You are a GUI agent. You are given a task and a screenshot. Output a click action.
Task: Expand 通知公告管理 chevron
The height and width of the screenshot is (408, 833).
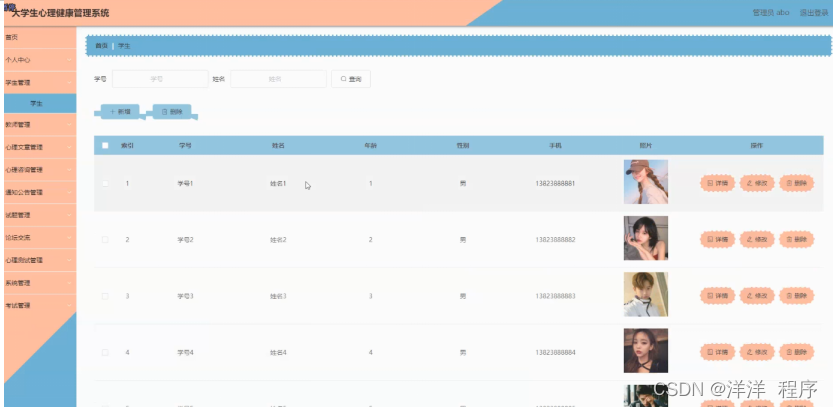click(69, 192)
